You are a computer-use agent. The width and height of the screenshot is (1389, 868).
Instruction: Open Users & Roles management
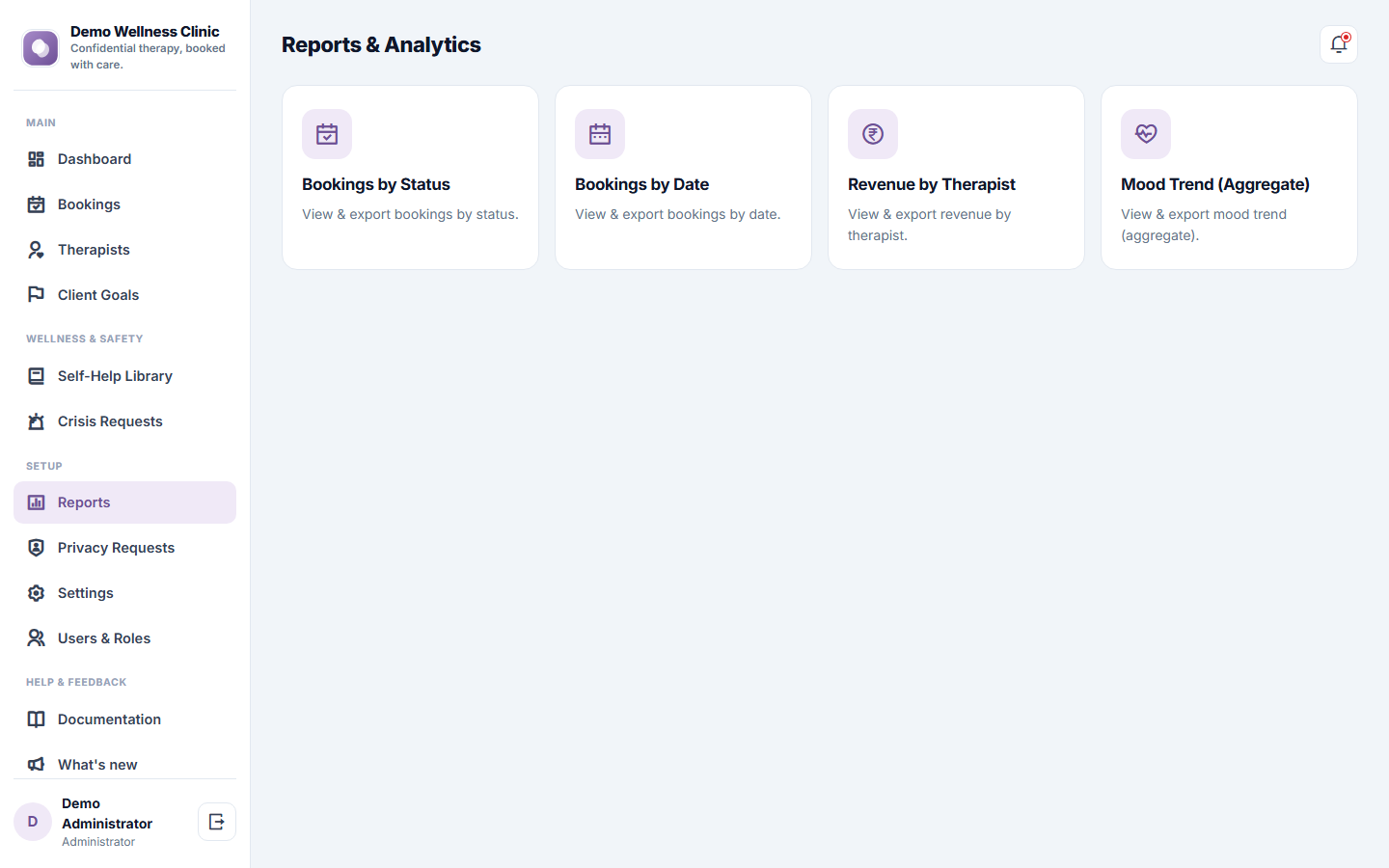(124, 638)
